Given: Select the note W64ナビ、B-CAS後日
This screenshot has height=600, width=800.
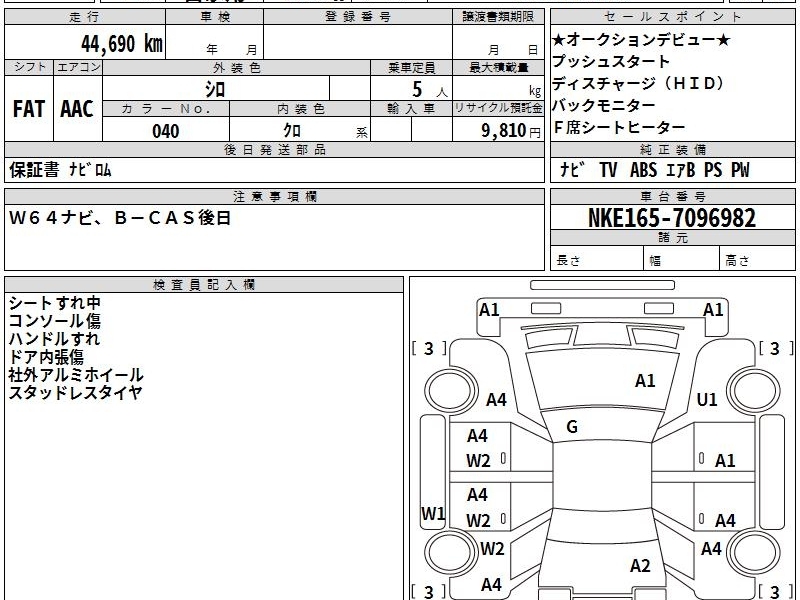Looking at the screenshot, I should click(120, 218).
